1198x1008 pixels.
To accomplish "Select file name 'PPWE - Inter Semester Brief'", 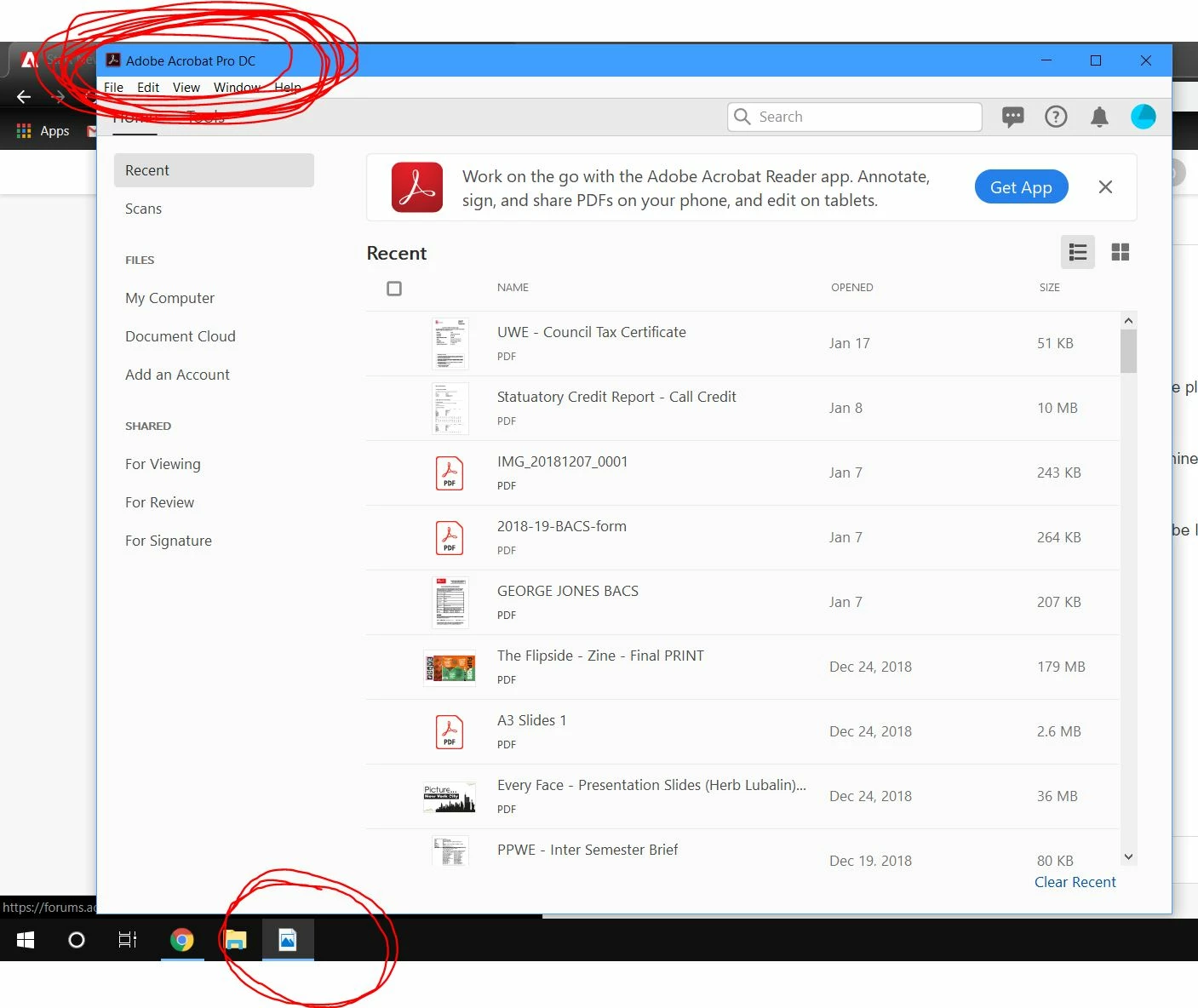I will coord(588,850).
